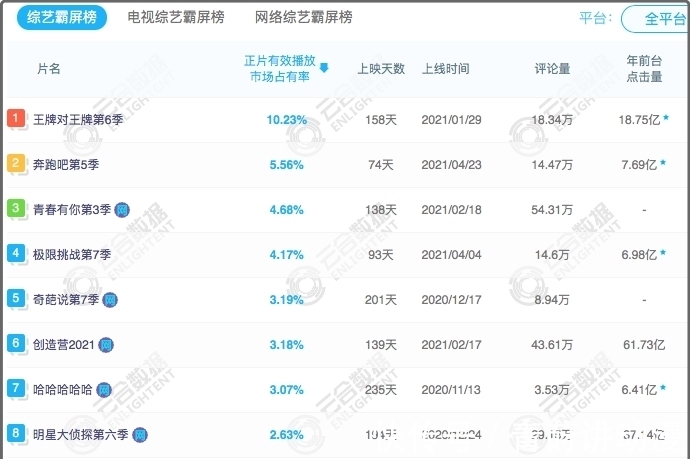690x459 pixels.
Task: Sort by 正片有效播放市场占有率 arrow
Action: (324, 68)
